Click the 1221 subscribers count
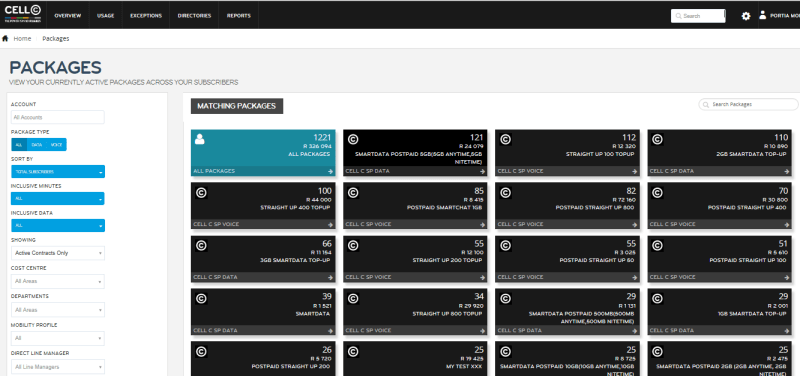The height and width of the screenshot is (376, 800). pyautogui.click(x=322, y=137)
